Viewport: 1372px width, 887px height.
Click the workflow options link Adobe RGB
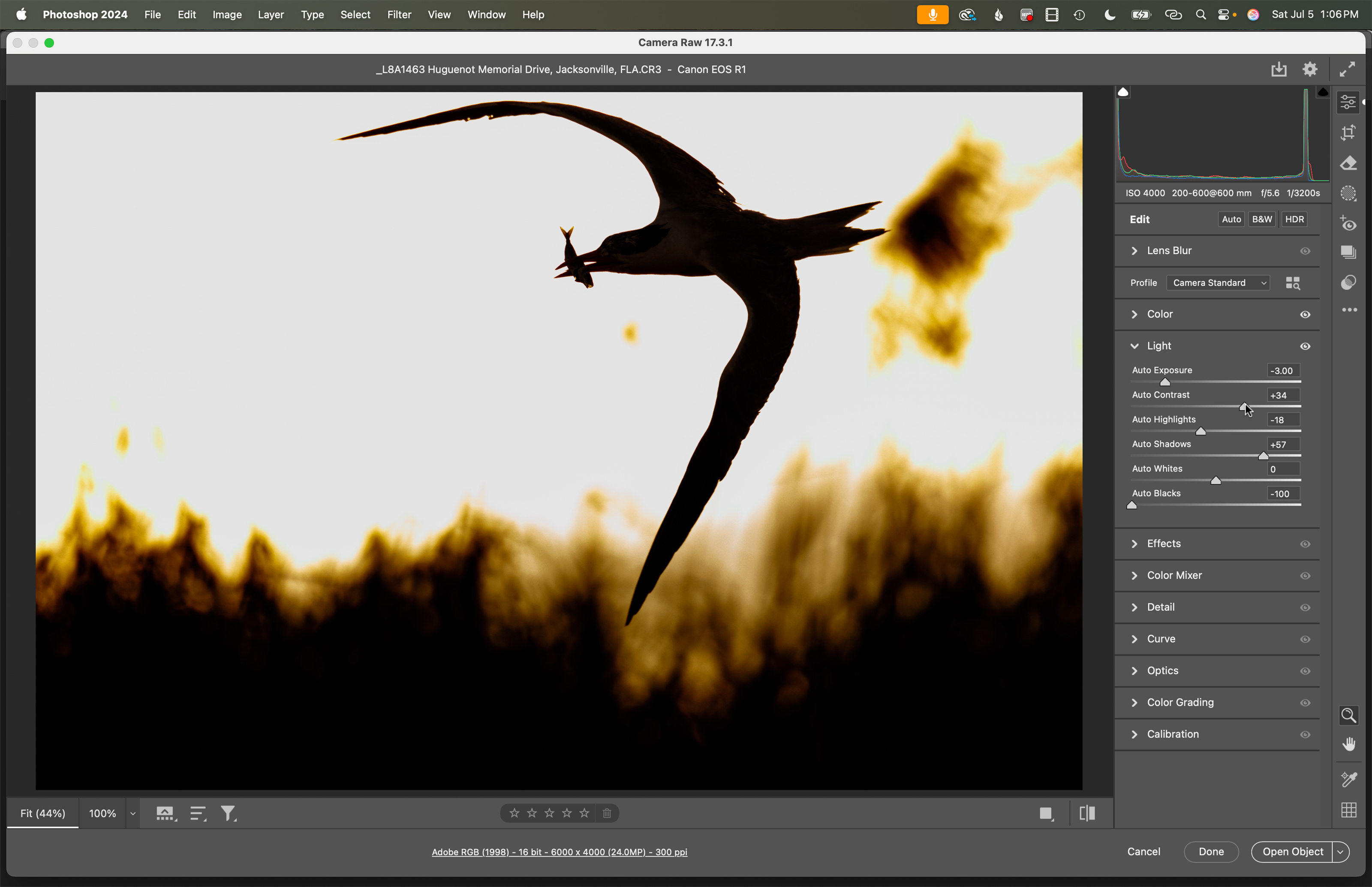point(559,852)
